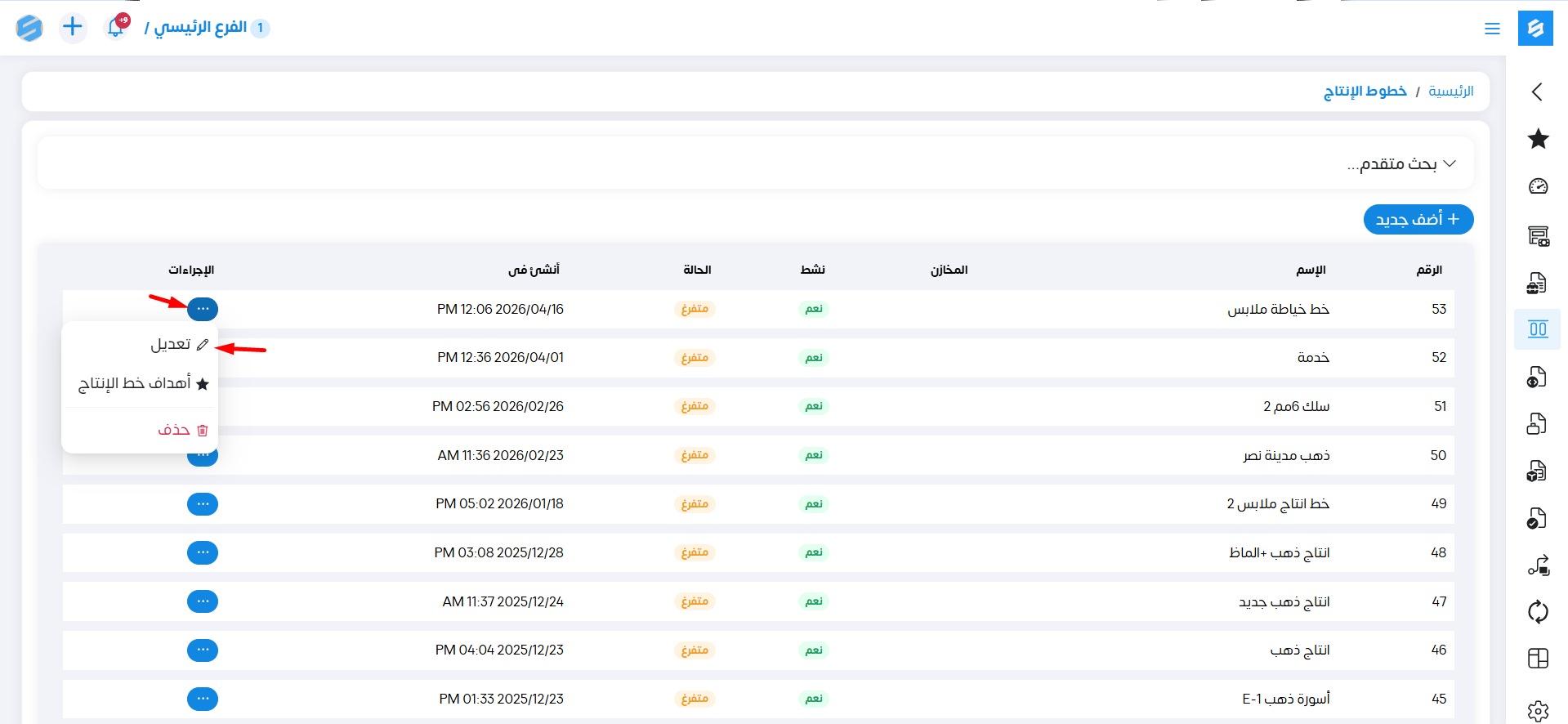Screen dimensions: 1568x724
Task: Click the refresh cycle icon in sidebar
Action: click(x=1538, y=611)
